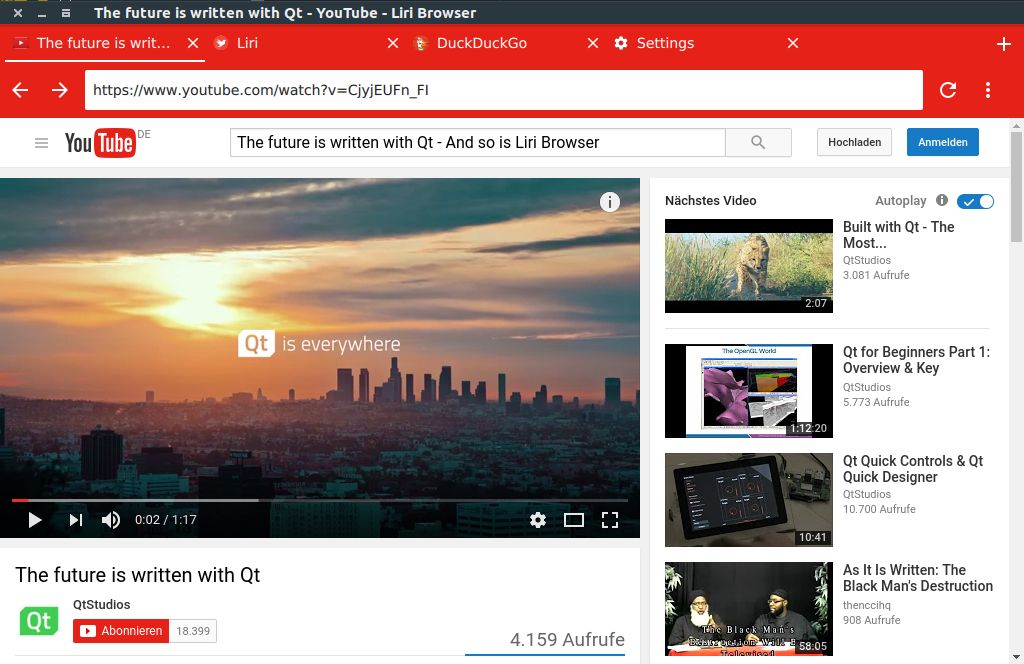Open the video quality settings gear

[538, 520]
